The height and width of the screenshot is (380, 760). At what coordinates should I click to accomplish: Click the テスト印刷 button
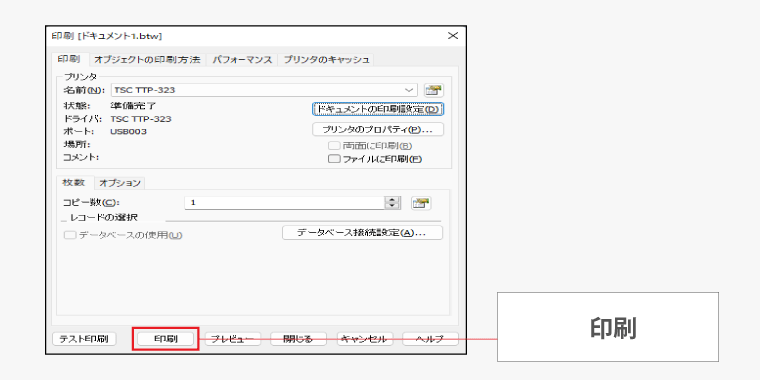84,339
